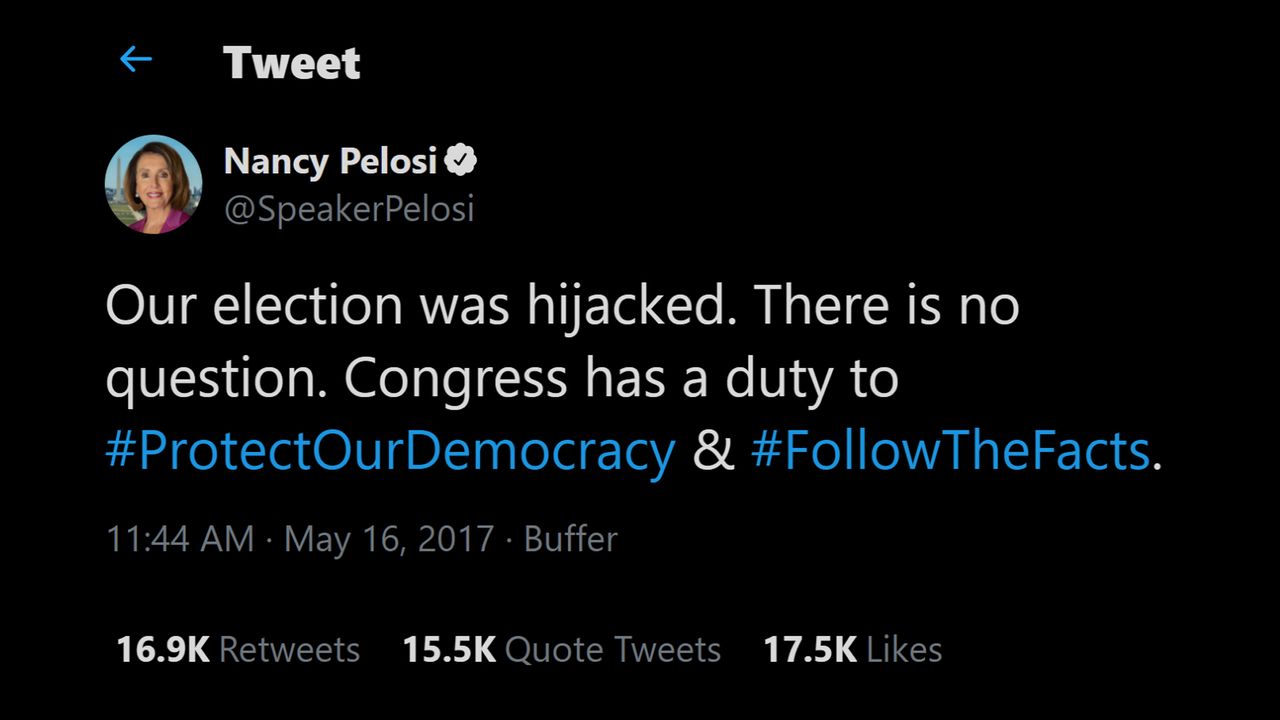Click the word "question" in the tweet
This screenshot has width=1280, height=720.
(213, 380)
